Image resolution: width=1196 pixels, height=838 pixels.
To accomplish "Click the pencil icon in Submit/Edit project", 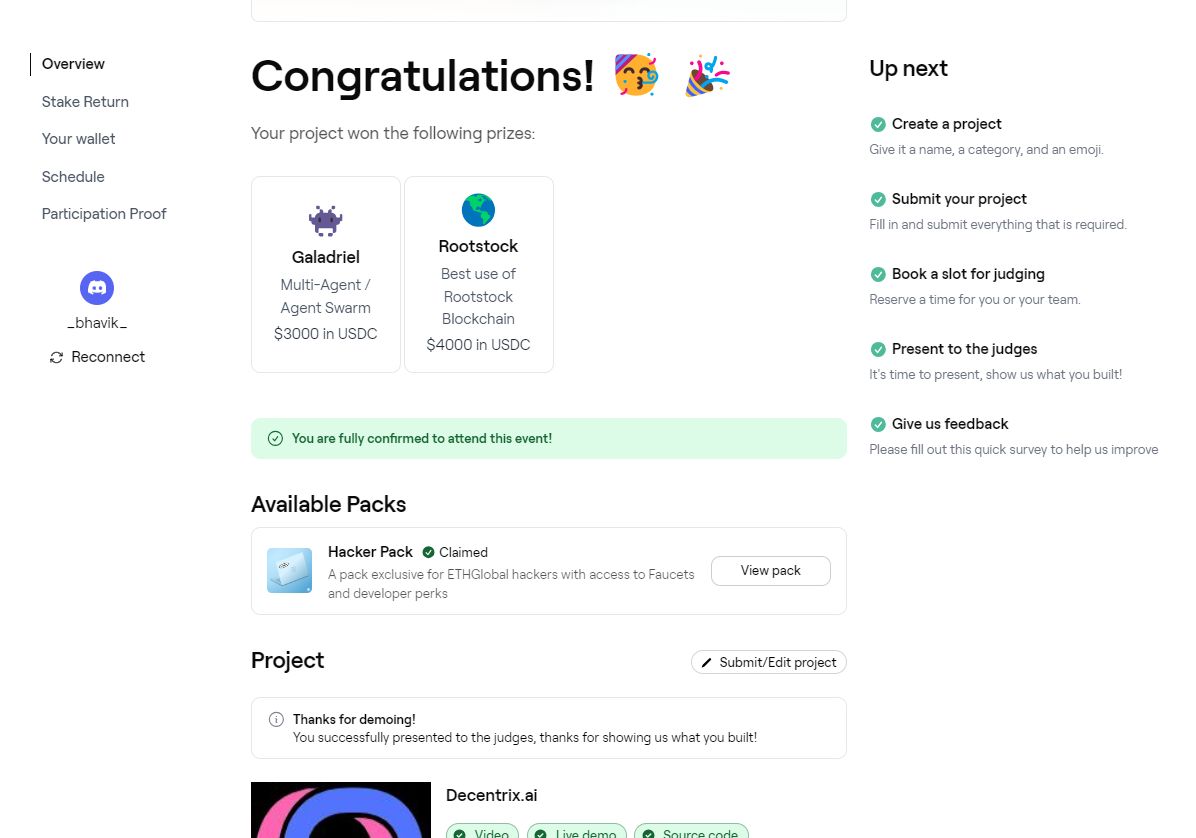I will coord(707,662).
